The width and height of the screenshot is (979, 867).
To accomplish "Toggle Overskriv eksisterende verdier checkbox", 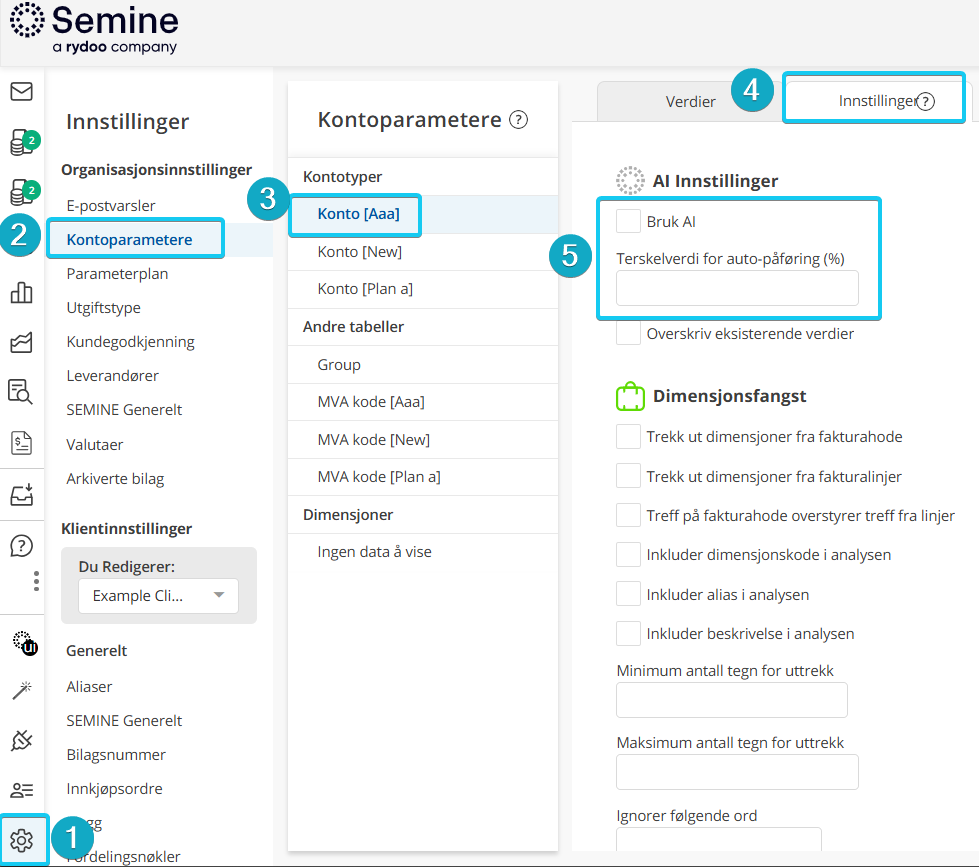I will click(629, 333).
